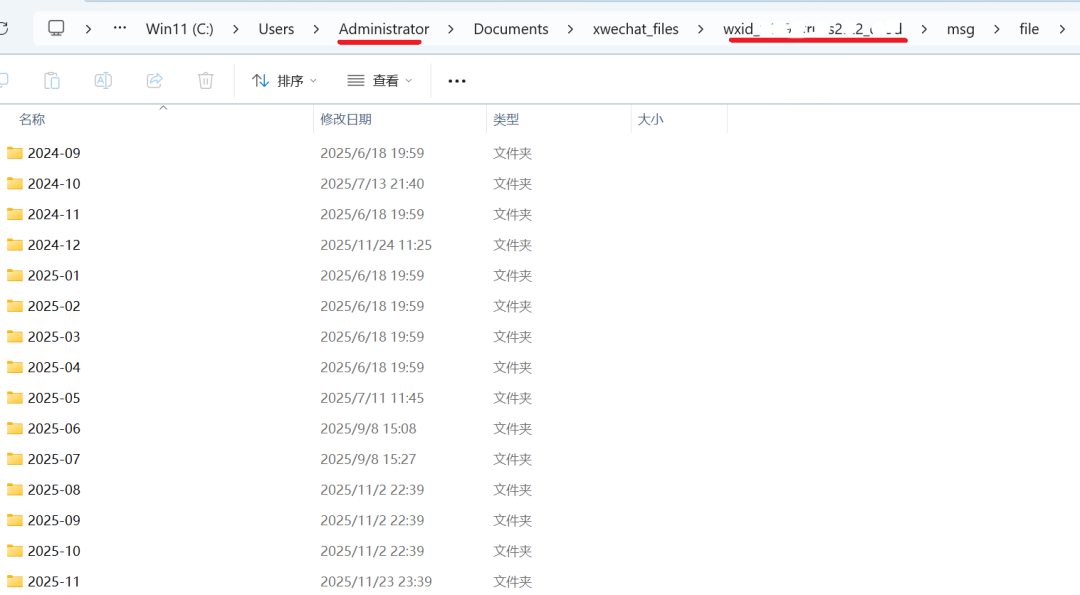
Task: Sort by the 修改日期 column header
Action: [346, 119]
